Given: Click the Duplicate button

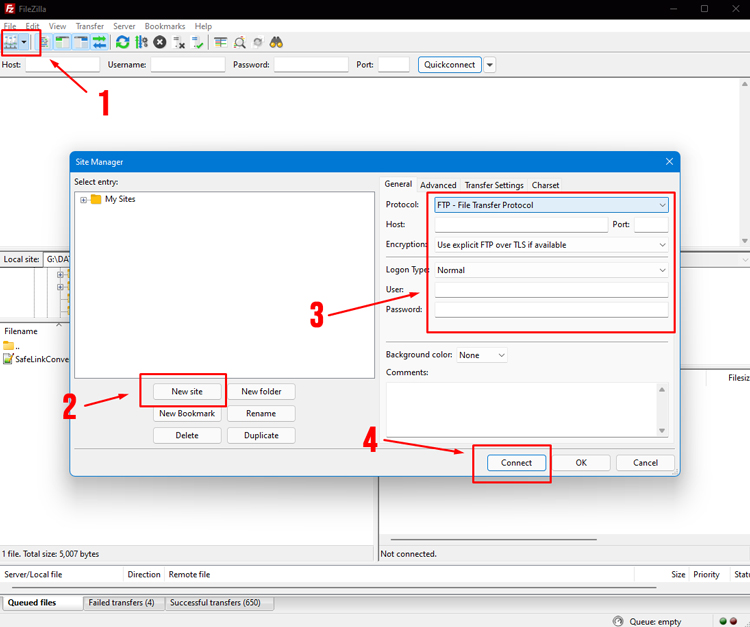Looking at the screenshot, I should pos(261,436).
